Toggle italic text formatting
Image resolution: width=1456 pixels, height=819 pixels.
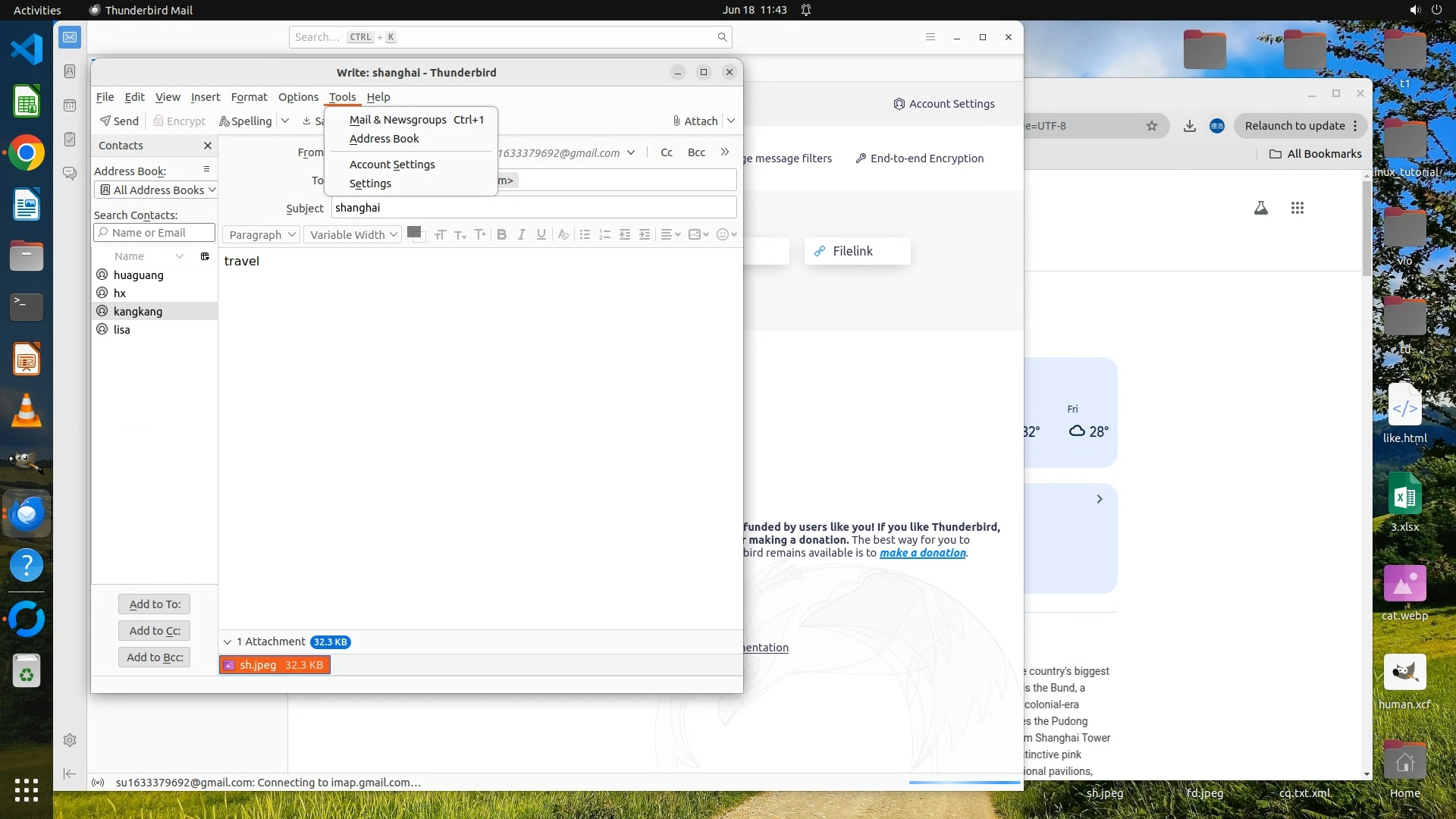pyautogui.click(x=521, y=234)
